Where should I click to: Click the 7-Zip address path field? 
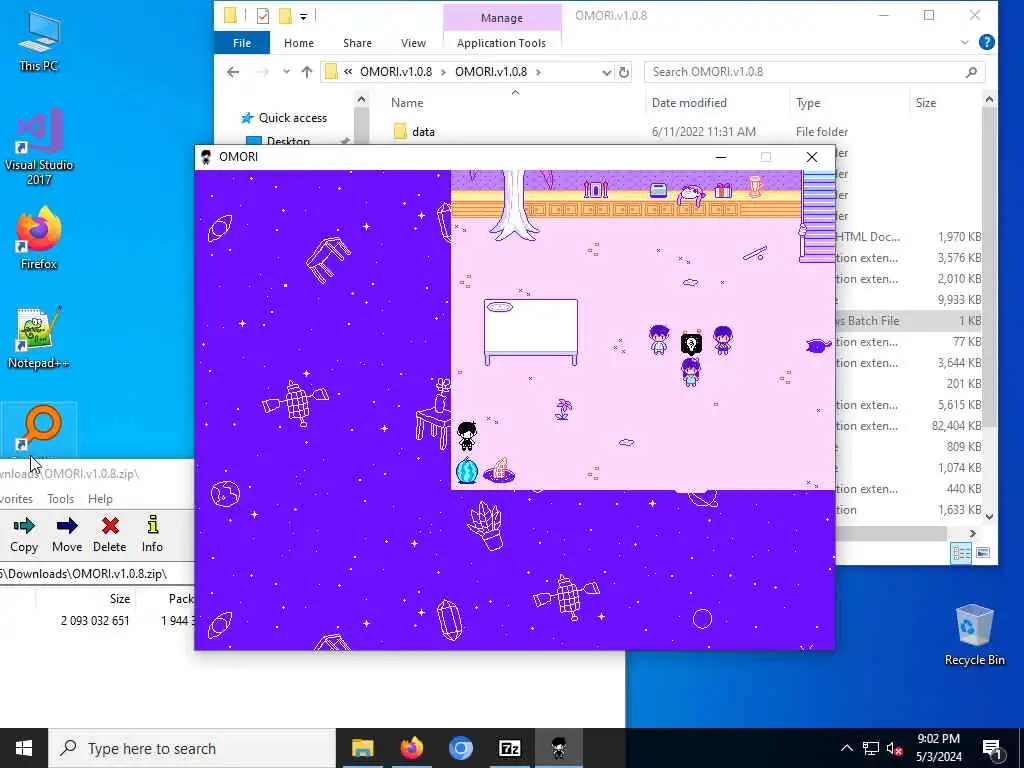coord(97,574)
